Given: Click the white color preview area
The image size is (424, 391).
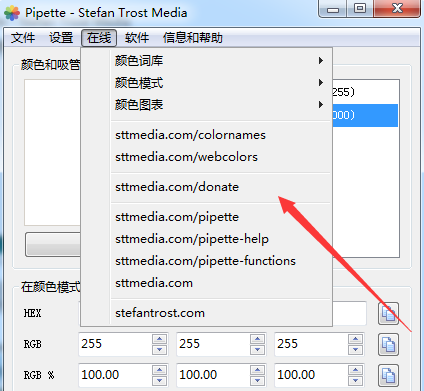Looking at the screenshot, I should pos(52,152).
